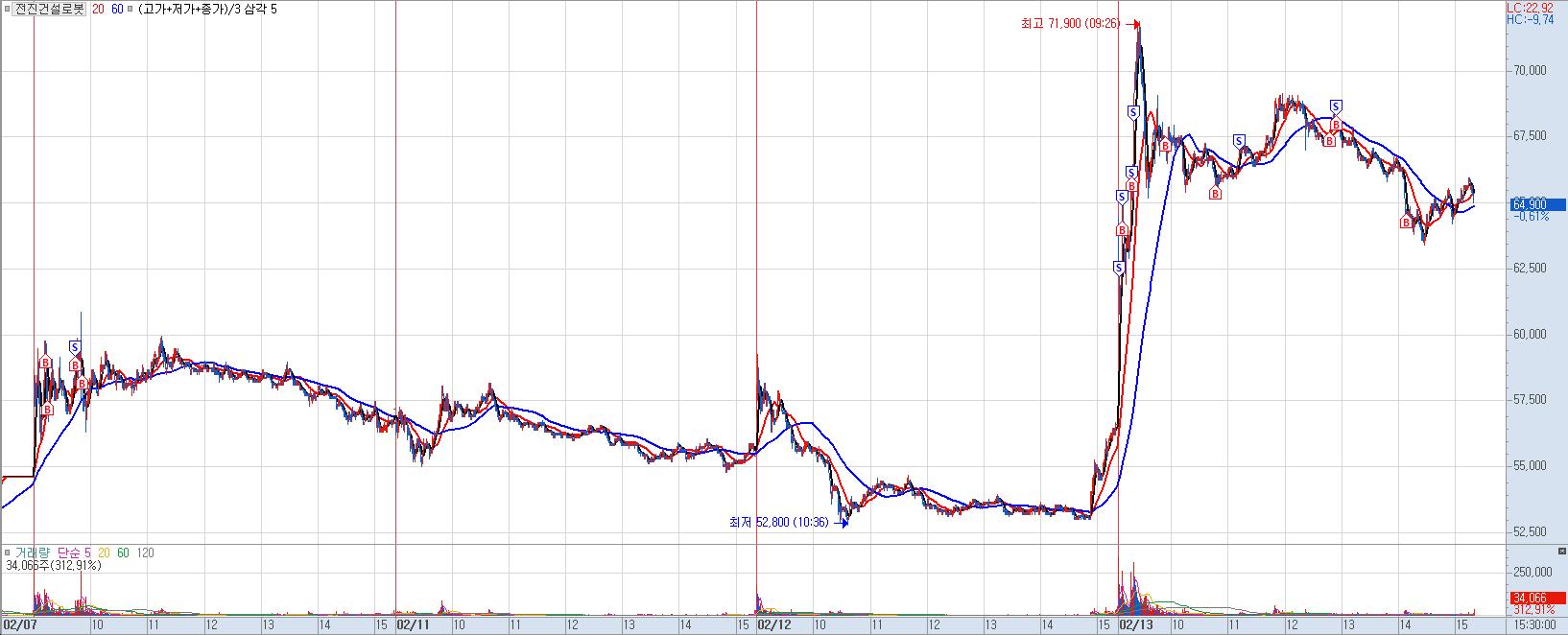Click the 02/13 date label on time axis
Screen dimensions: 1568x635
pos(1138,623)
